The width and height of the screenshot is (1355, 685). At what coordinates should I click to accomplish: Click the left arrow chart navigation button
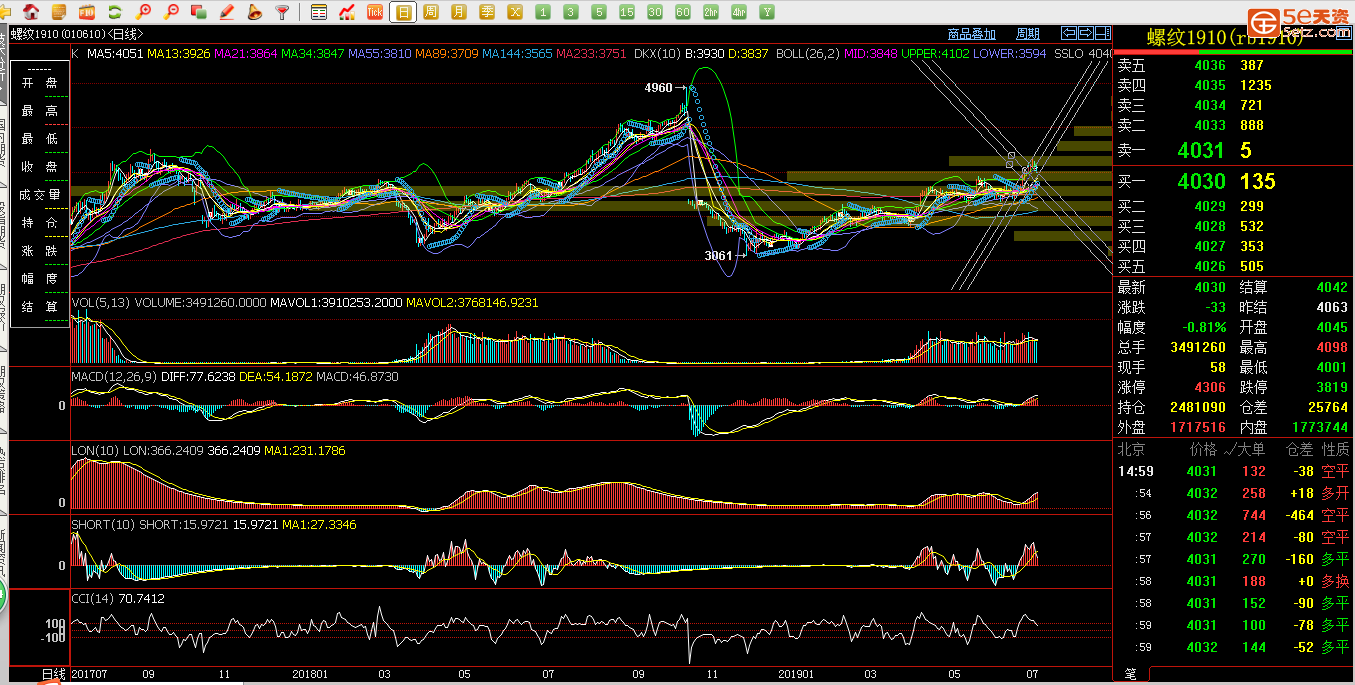coord(1070,33)
